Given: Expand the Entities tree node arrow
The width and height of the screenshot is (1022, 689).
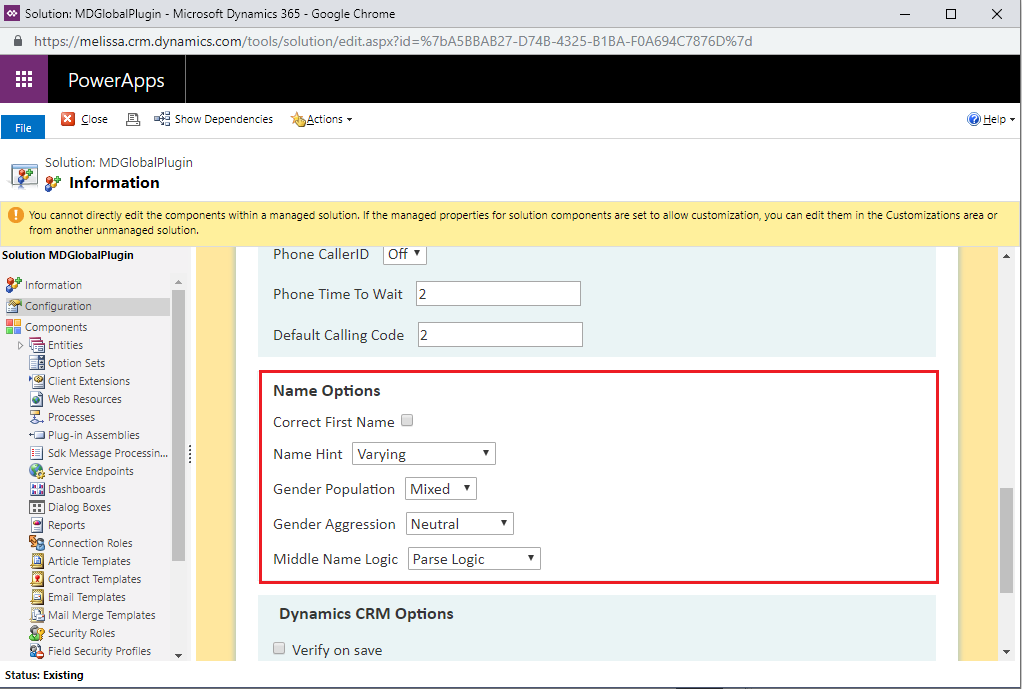Looking at the screenshot, I should 20,345.
